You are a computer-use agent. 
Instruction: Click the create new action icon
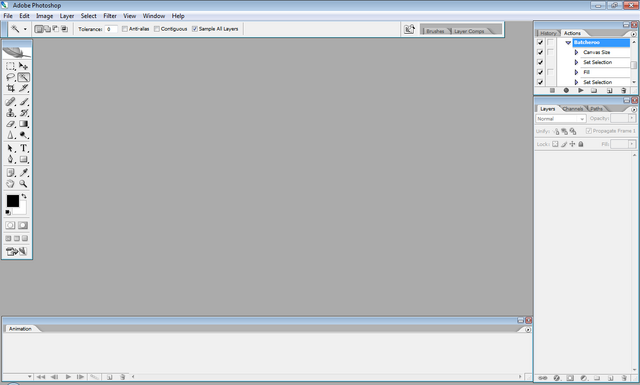609,91
